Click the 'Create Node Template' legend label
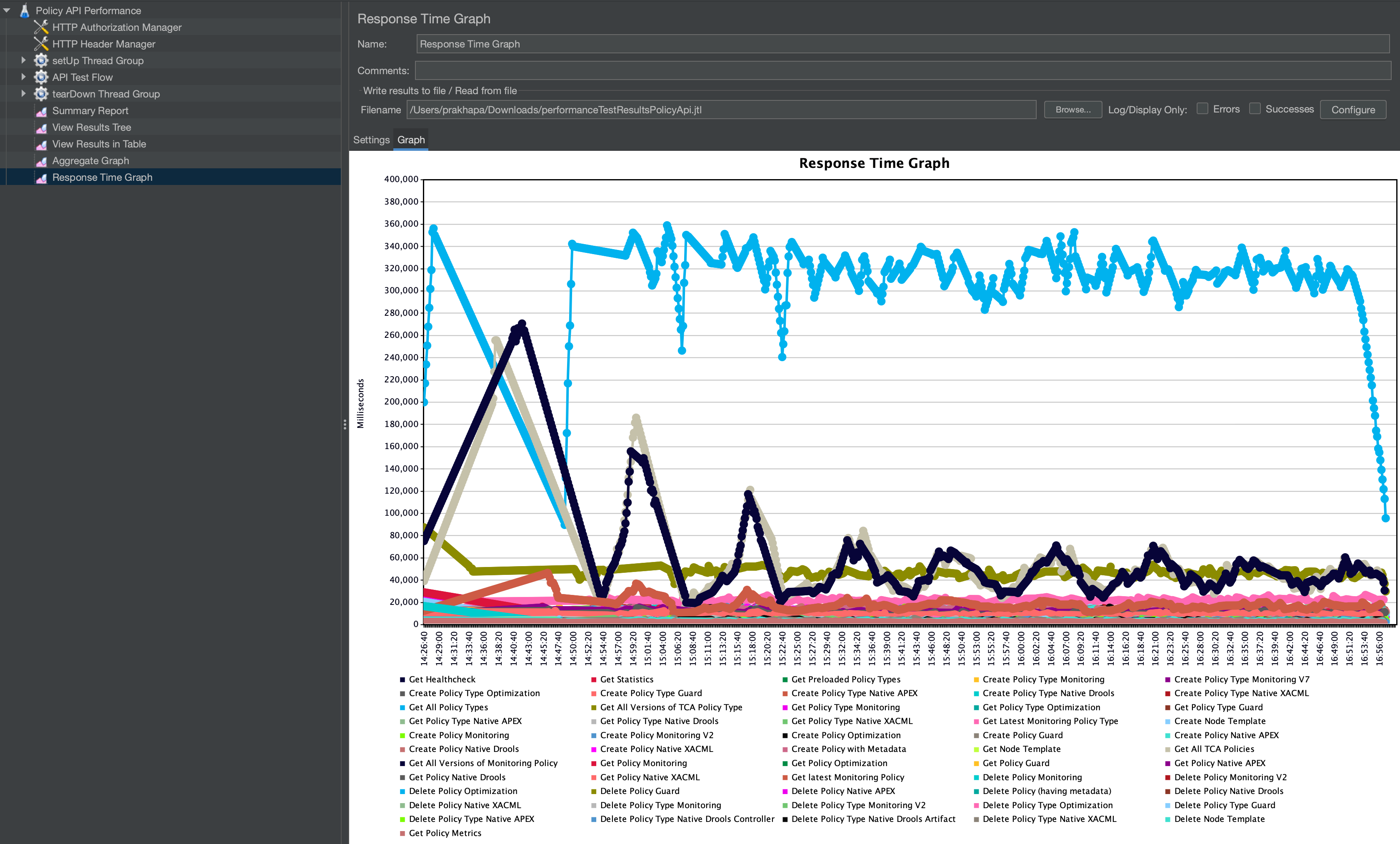 coord(1220,721)
